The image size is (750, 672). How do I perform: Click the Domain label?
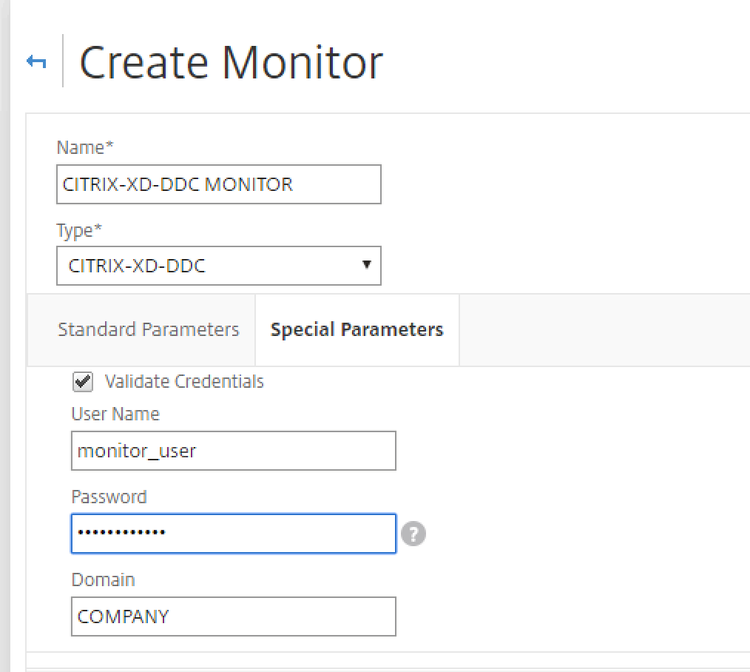[x=103, y=580]
